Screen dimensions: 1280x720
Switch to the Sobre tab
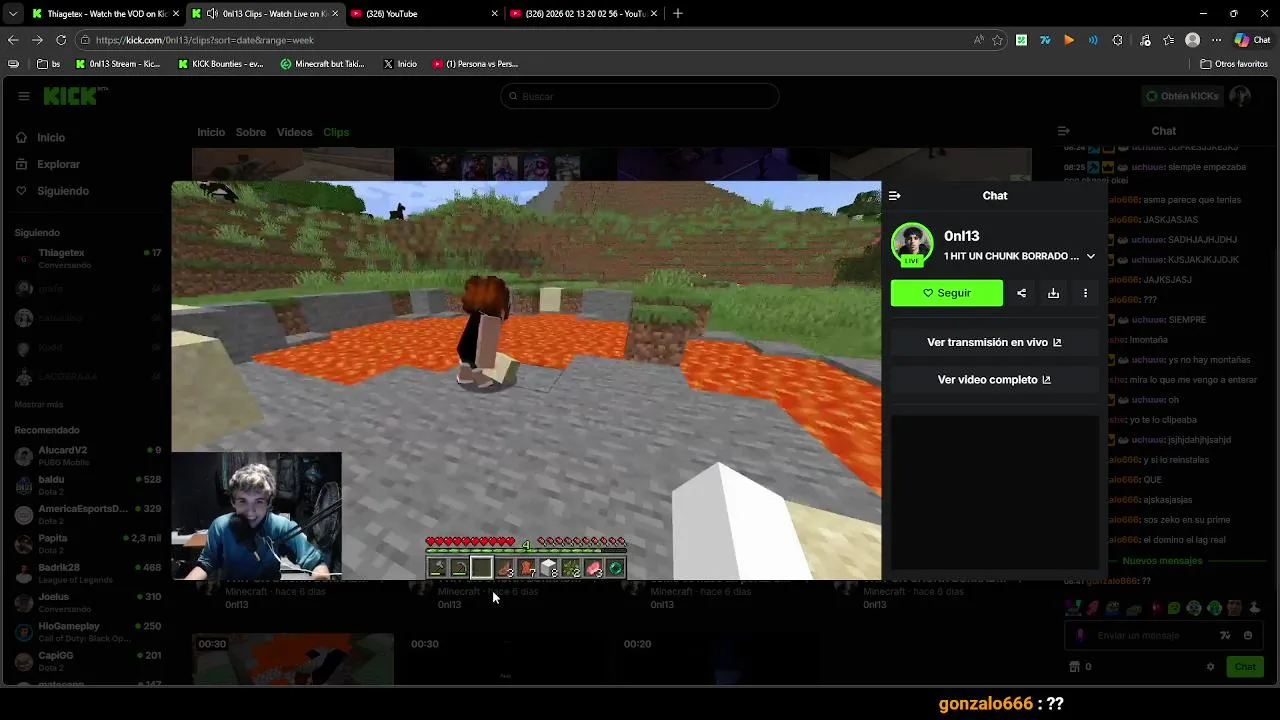pos(251,132)
